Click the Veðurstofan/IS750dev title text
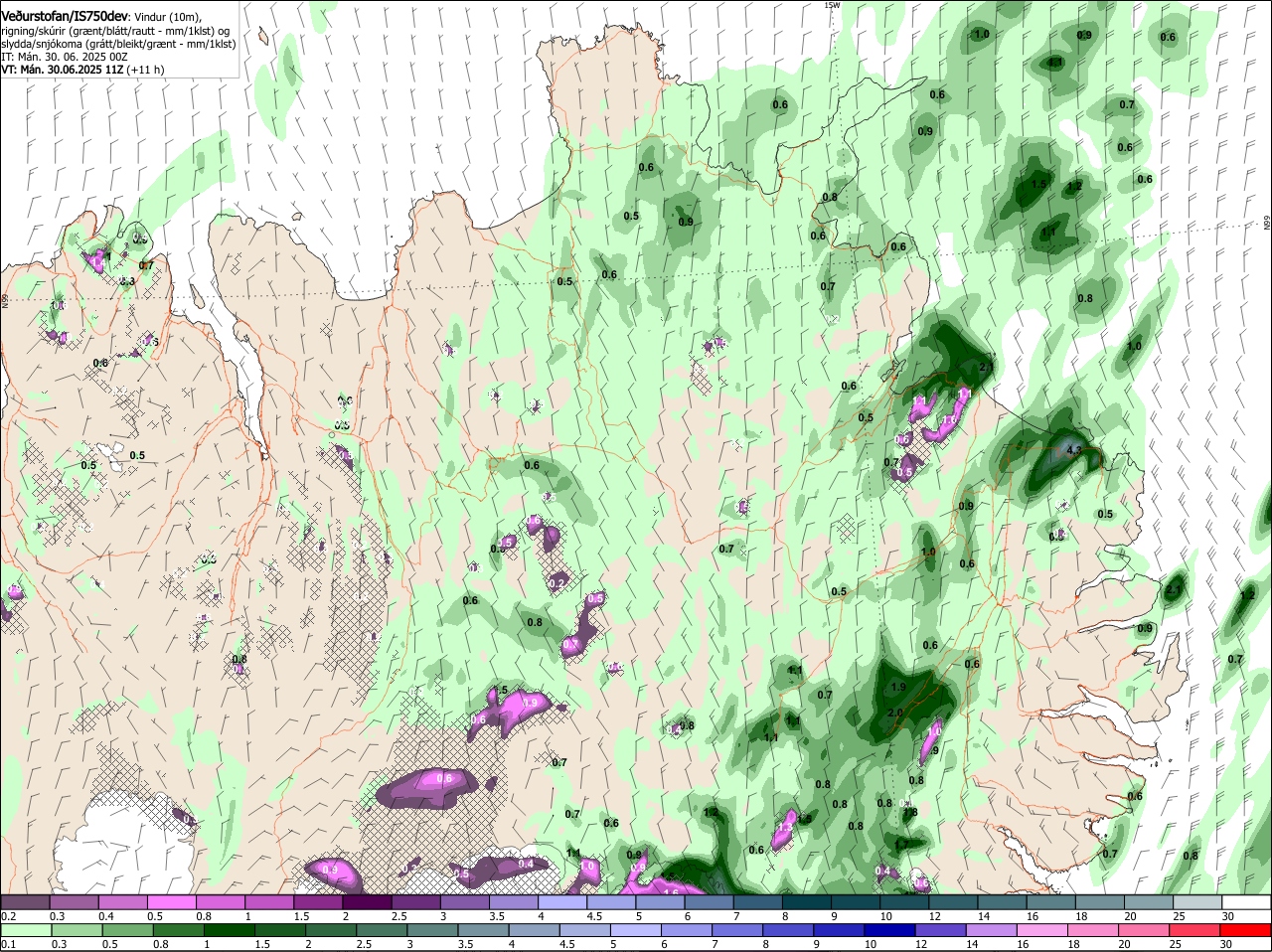Viewport: 1272px width, 952px height. 65,17
